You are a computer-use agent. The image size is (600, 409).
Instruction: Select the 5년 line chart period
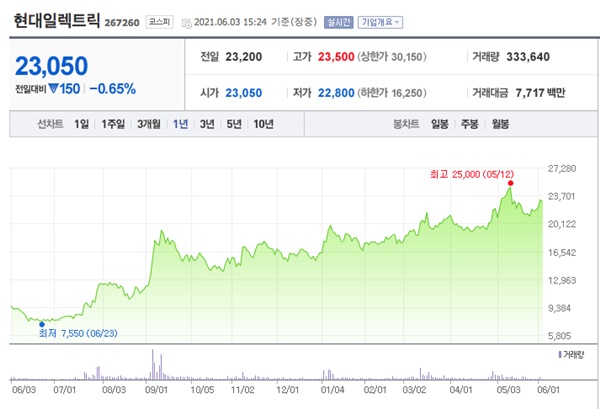[234, 124]
